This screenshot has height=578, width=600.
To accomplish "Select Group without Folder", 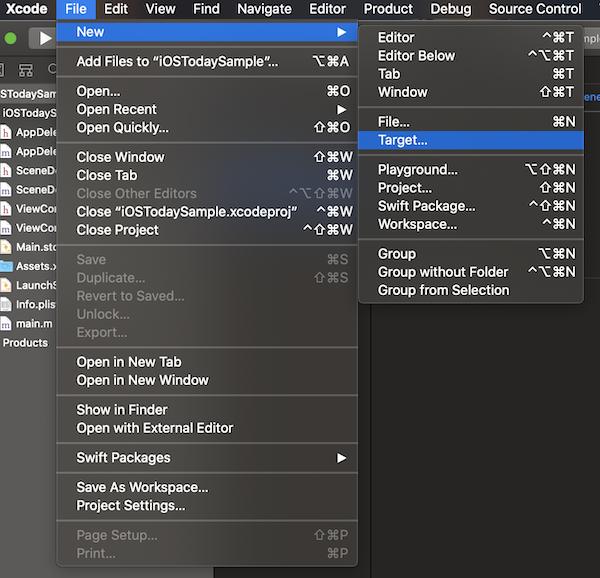I will point(471,272).
